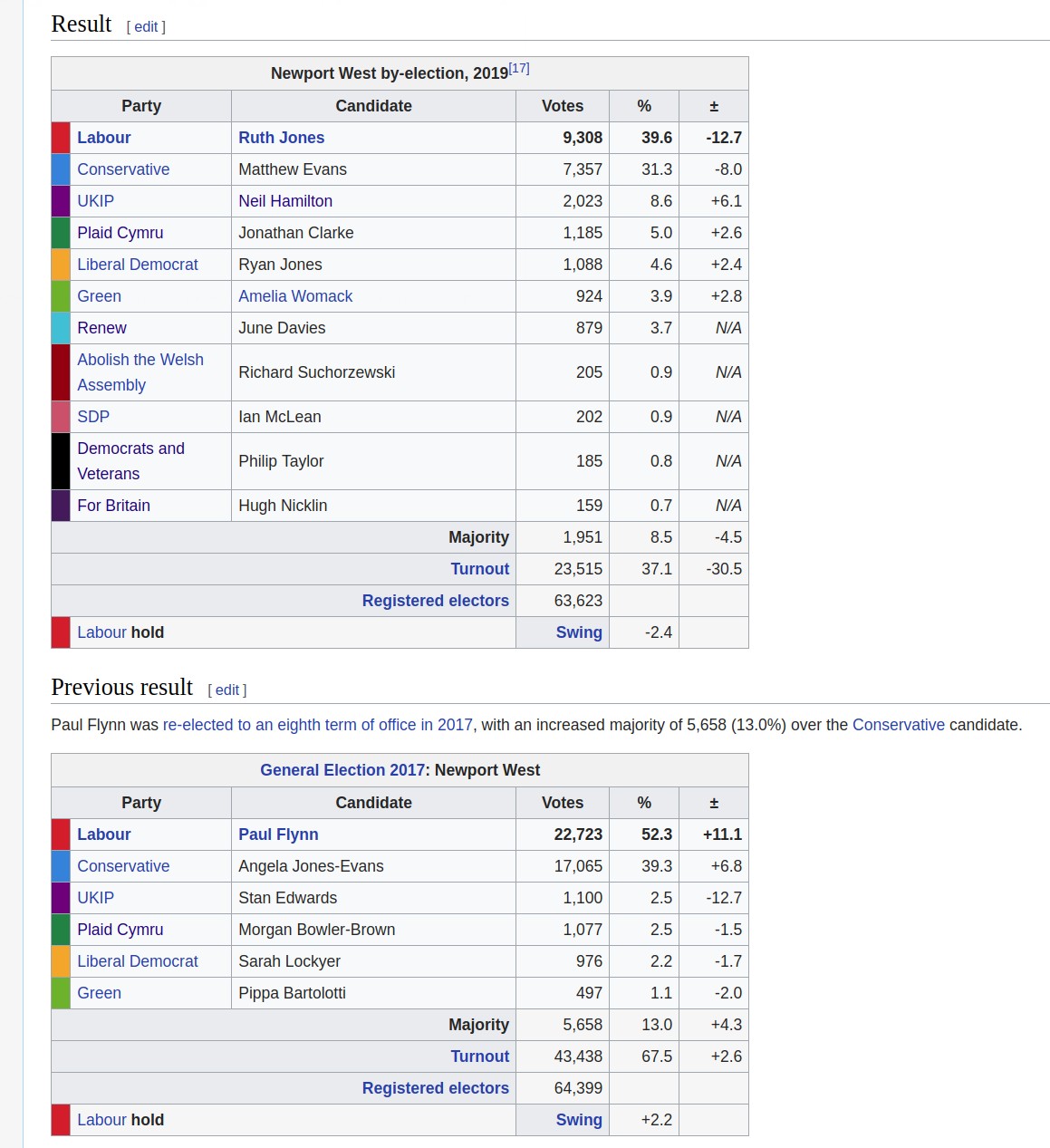Open Plaid Cymru link in 2017 election table
The width and height of the screenshot is (1050, 1148).
click(x=120, y=930)
